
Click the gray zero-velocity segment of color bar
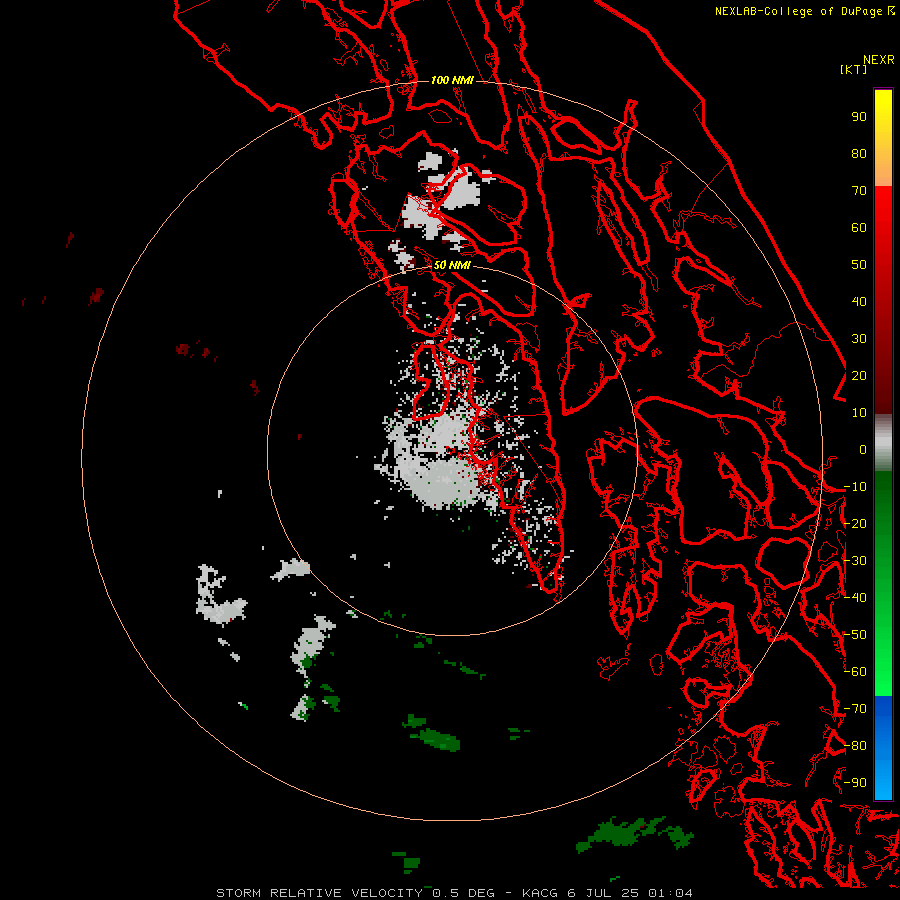(883, 443)
